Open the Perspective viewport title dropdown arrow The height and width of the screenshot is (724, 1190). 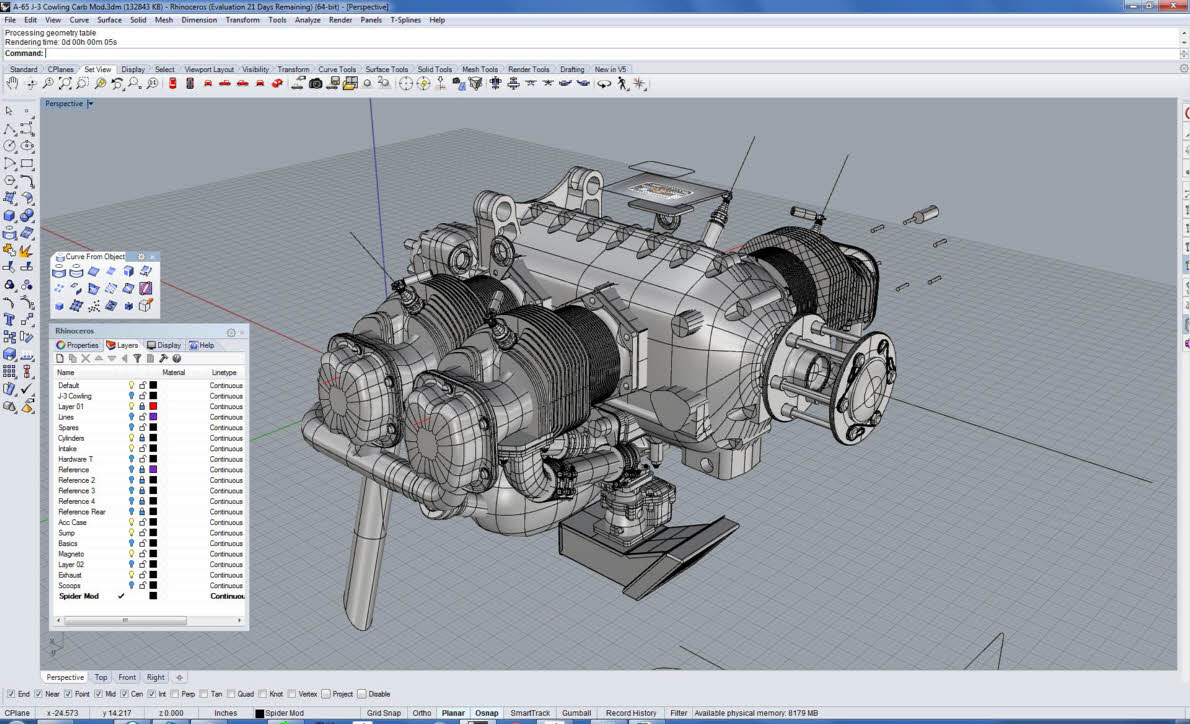[x=90, y=103]
